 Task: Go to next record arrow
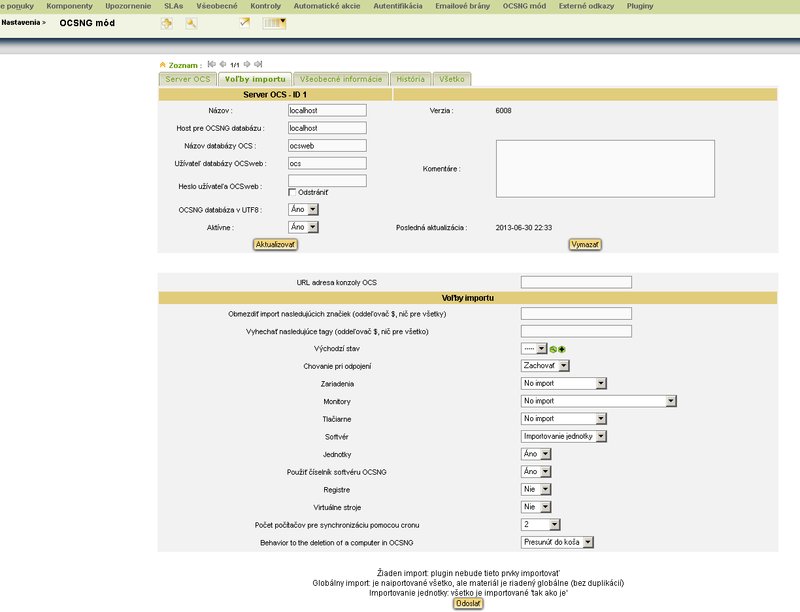tap(247, 64)
